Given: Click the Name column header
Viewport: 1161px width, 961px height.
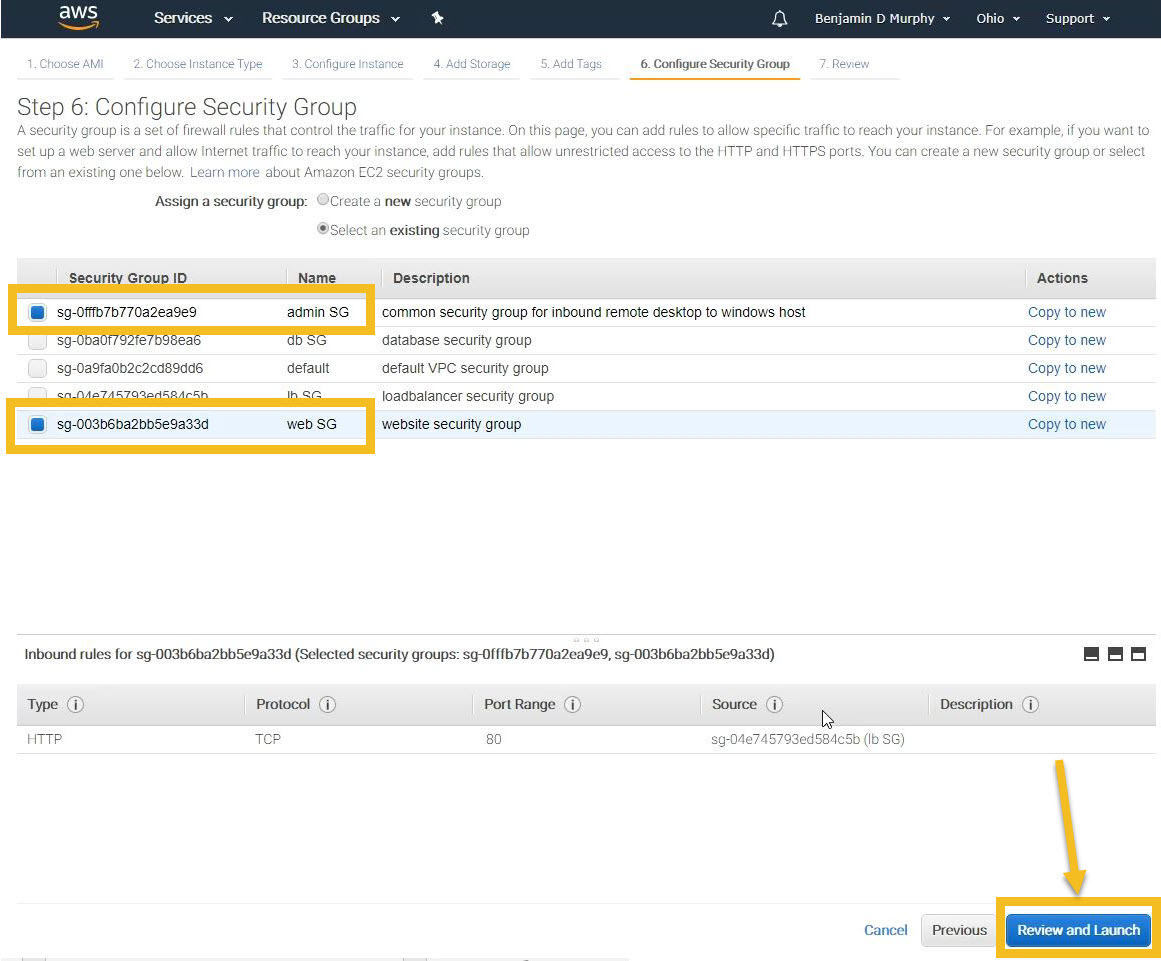Looking at the screenshot, I should [317, 278].
